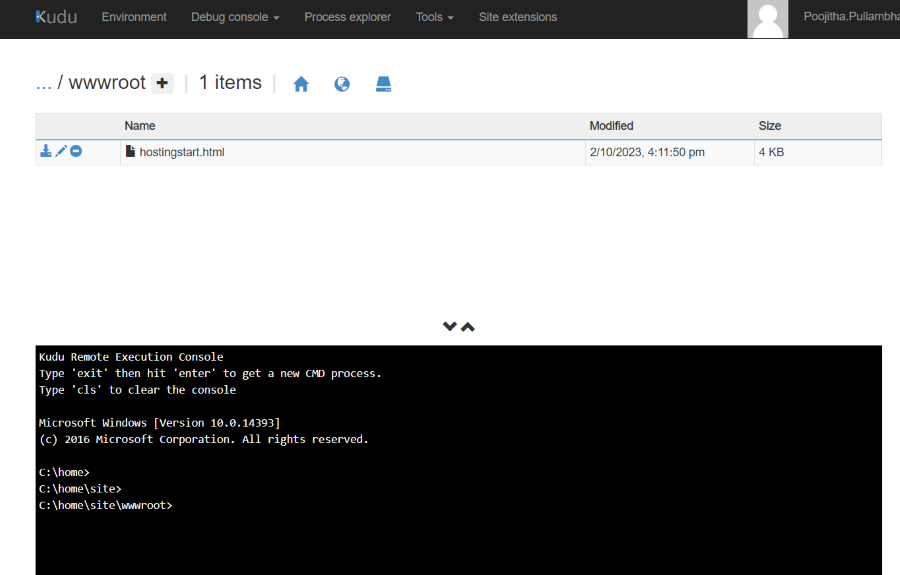Add a new file or folder with plus

pos(162,83)
